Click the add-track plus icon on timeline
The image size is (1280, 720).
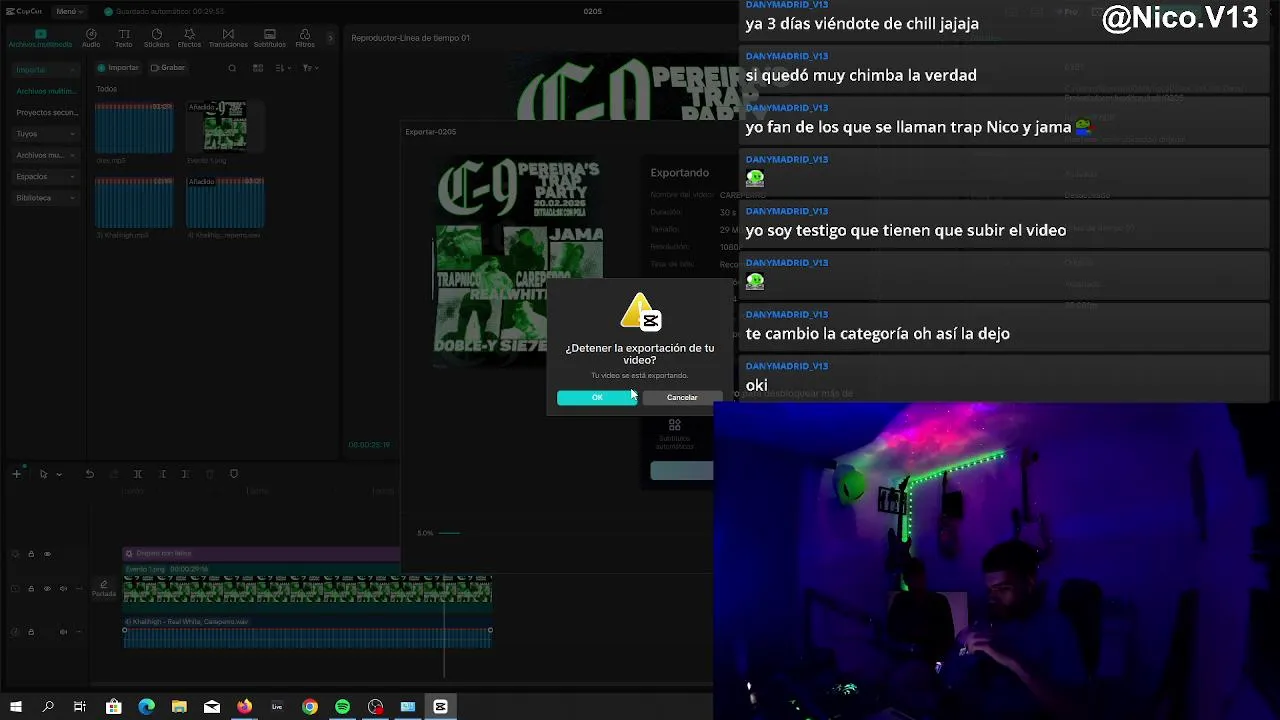coord(16,474)
